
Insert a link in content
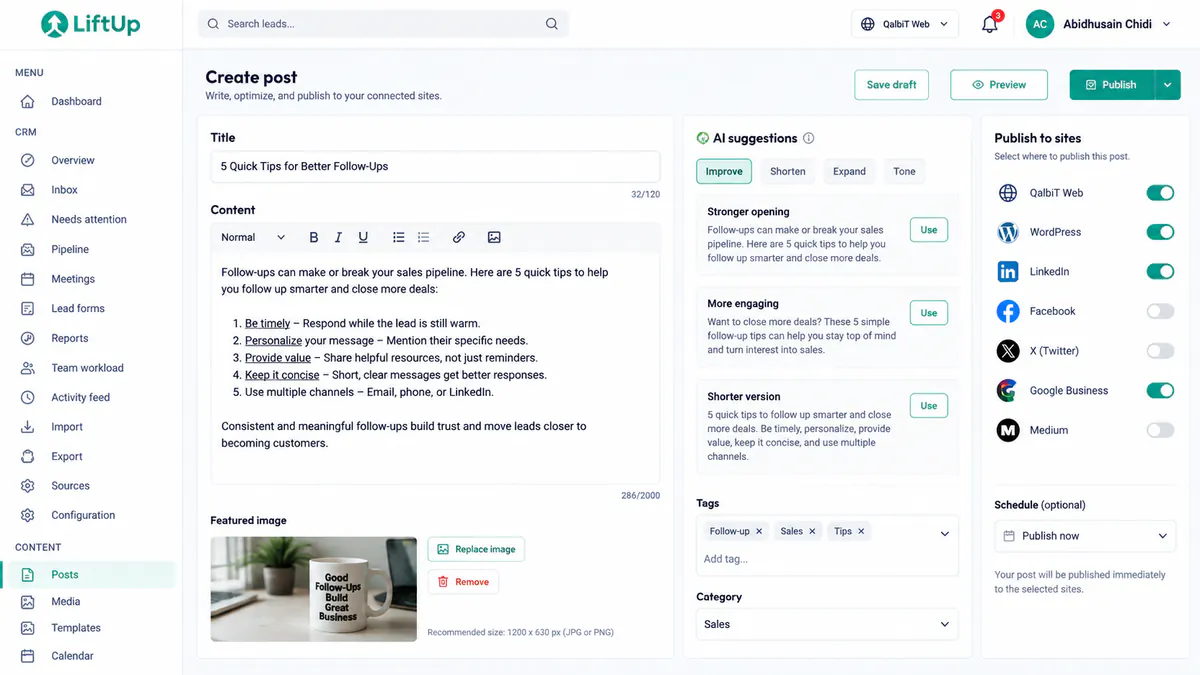[x=459, y=237]
